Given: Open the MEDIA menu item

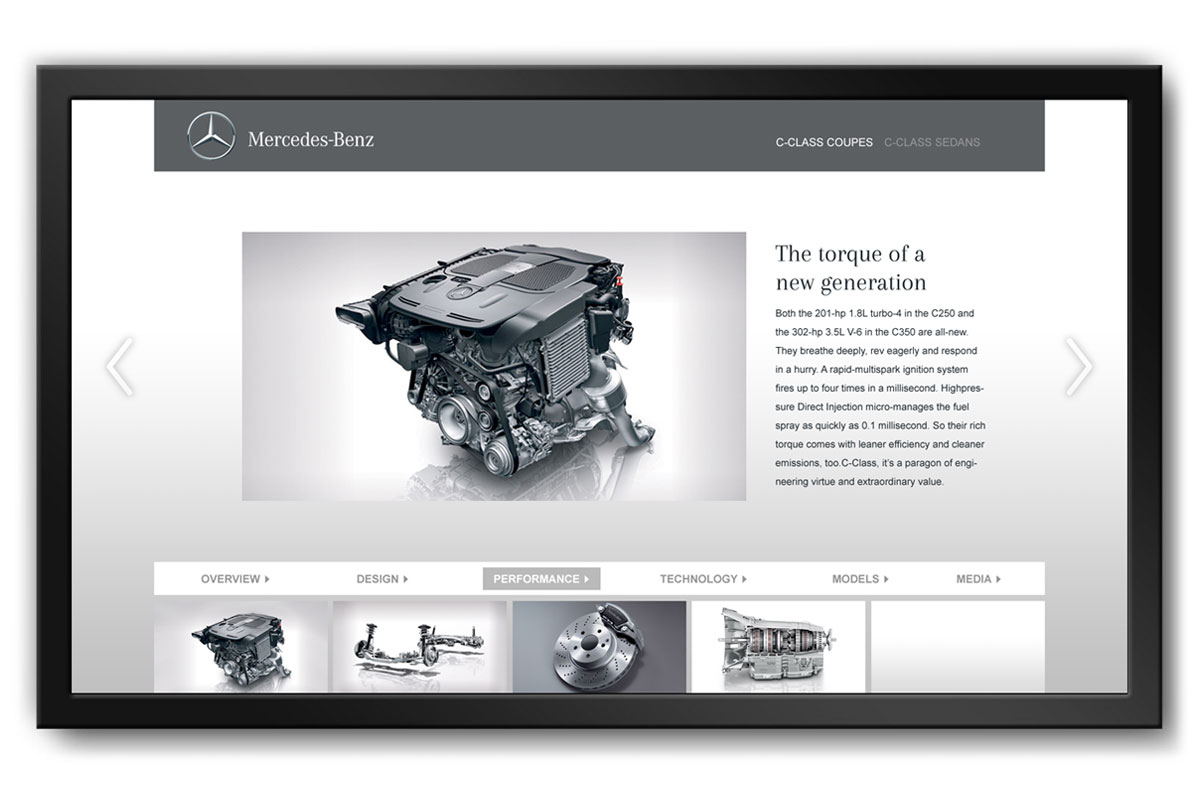Looking at the screenshot, I should pos(978,578).
